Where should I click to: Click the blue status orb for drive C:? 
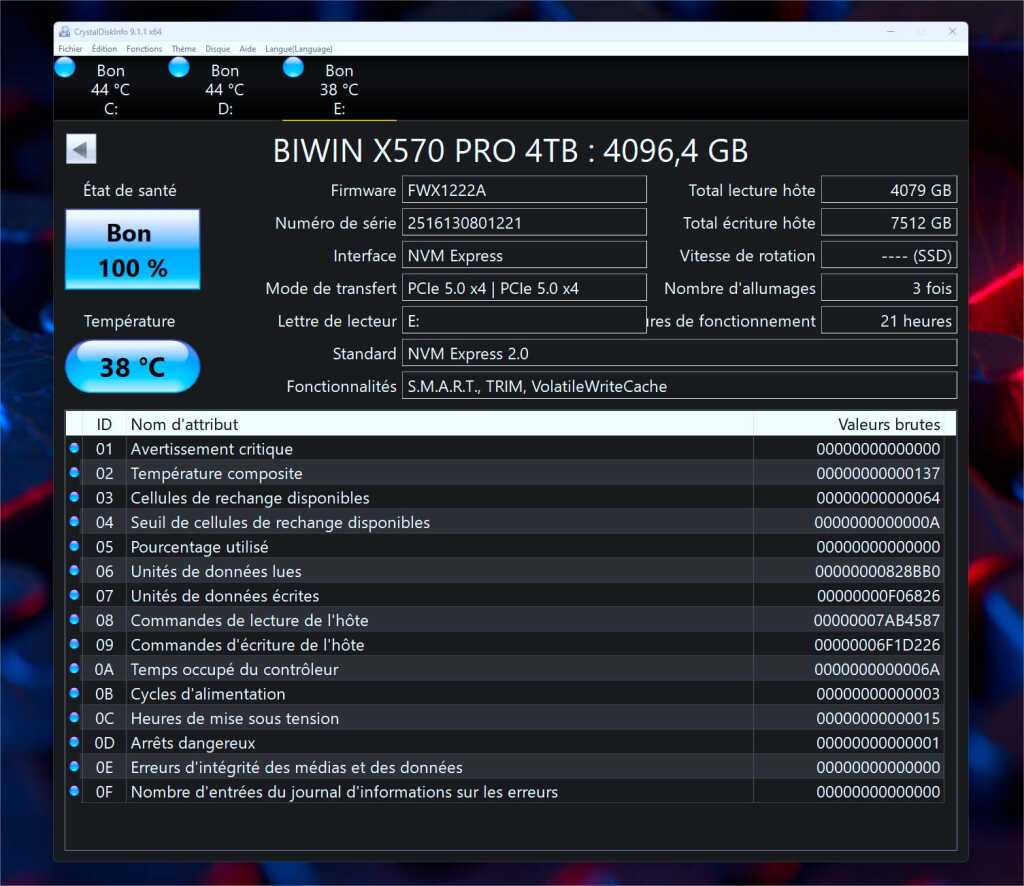65,67
